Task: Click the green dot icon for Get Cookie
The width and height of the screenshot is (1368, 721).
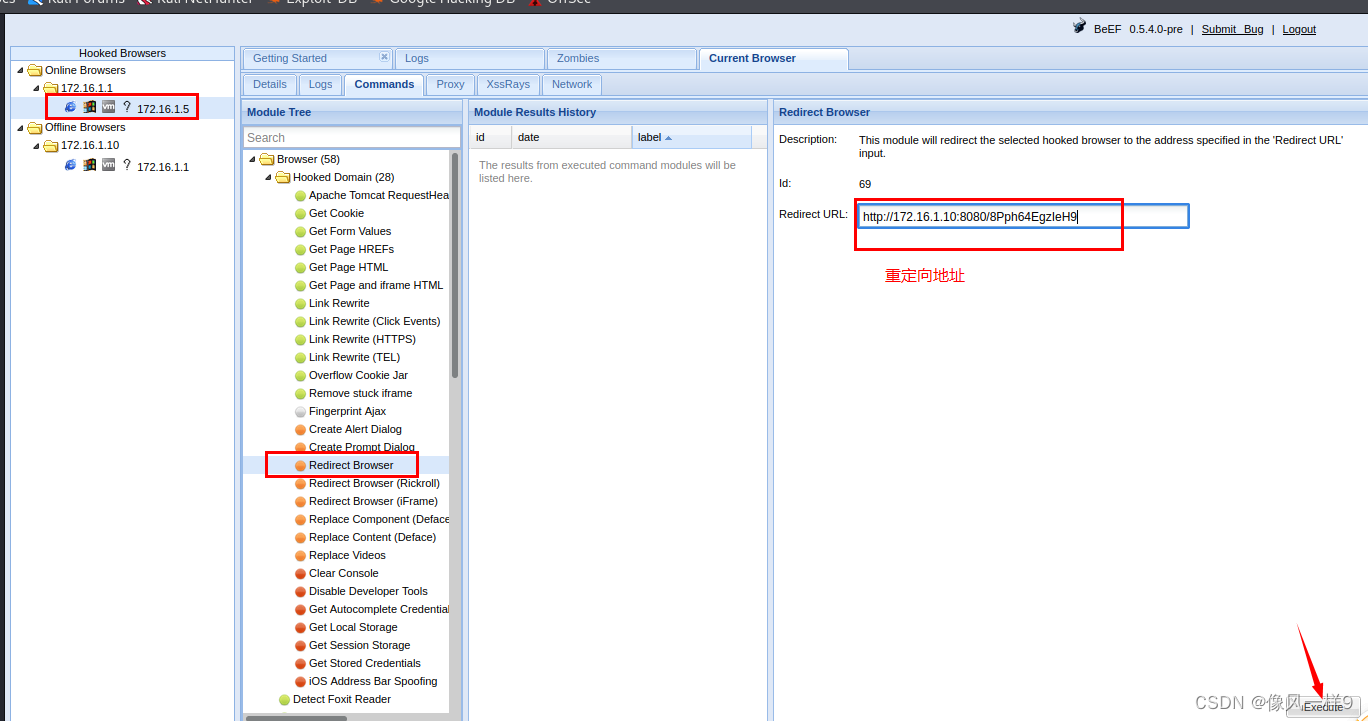Action: 300,213
